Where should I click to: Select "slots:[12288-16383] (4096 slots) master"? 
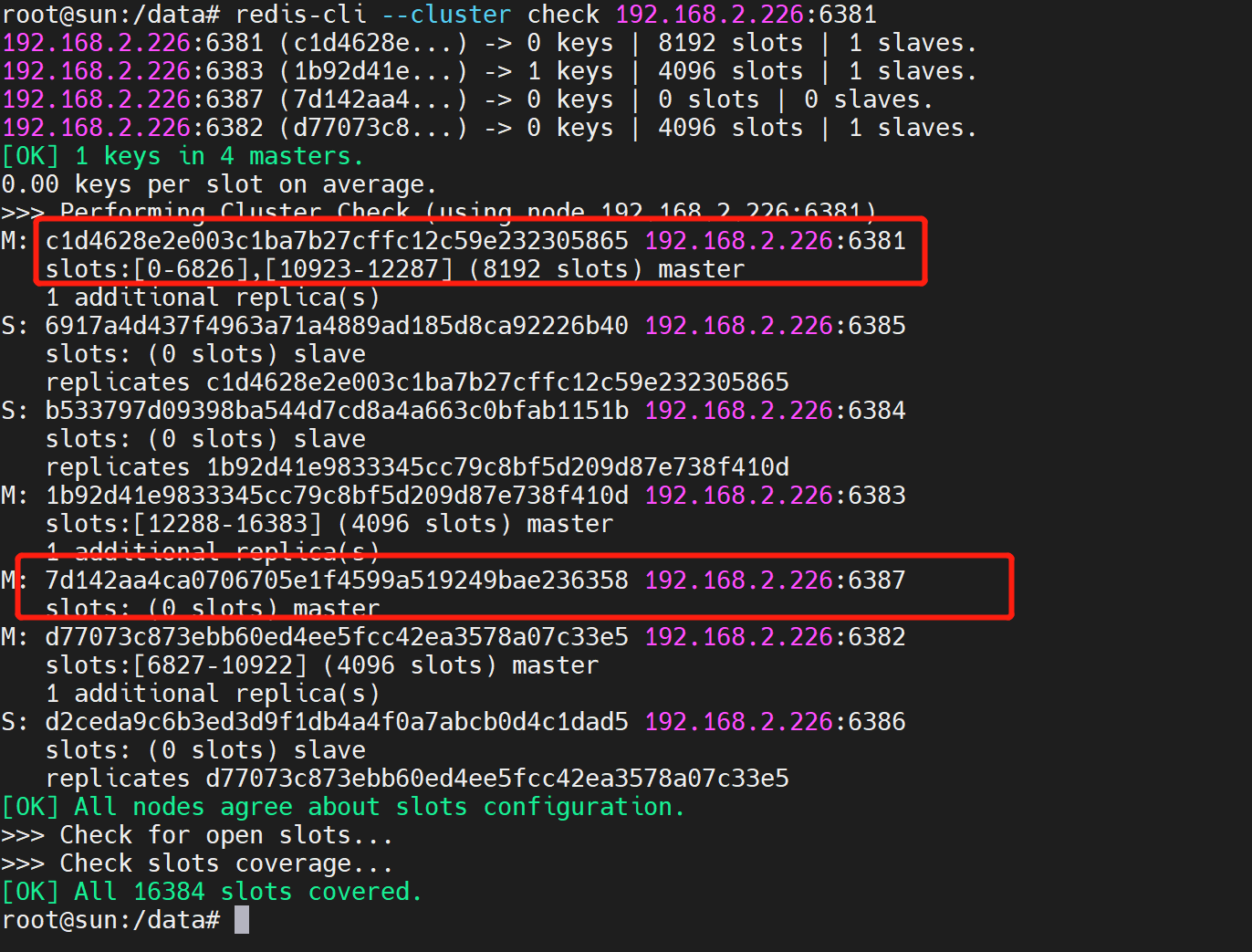(329, 524)
